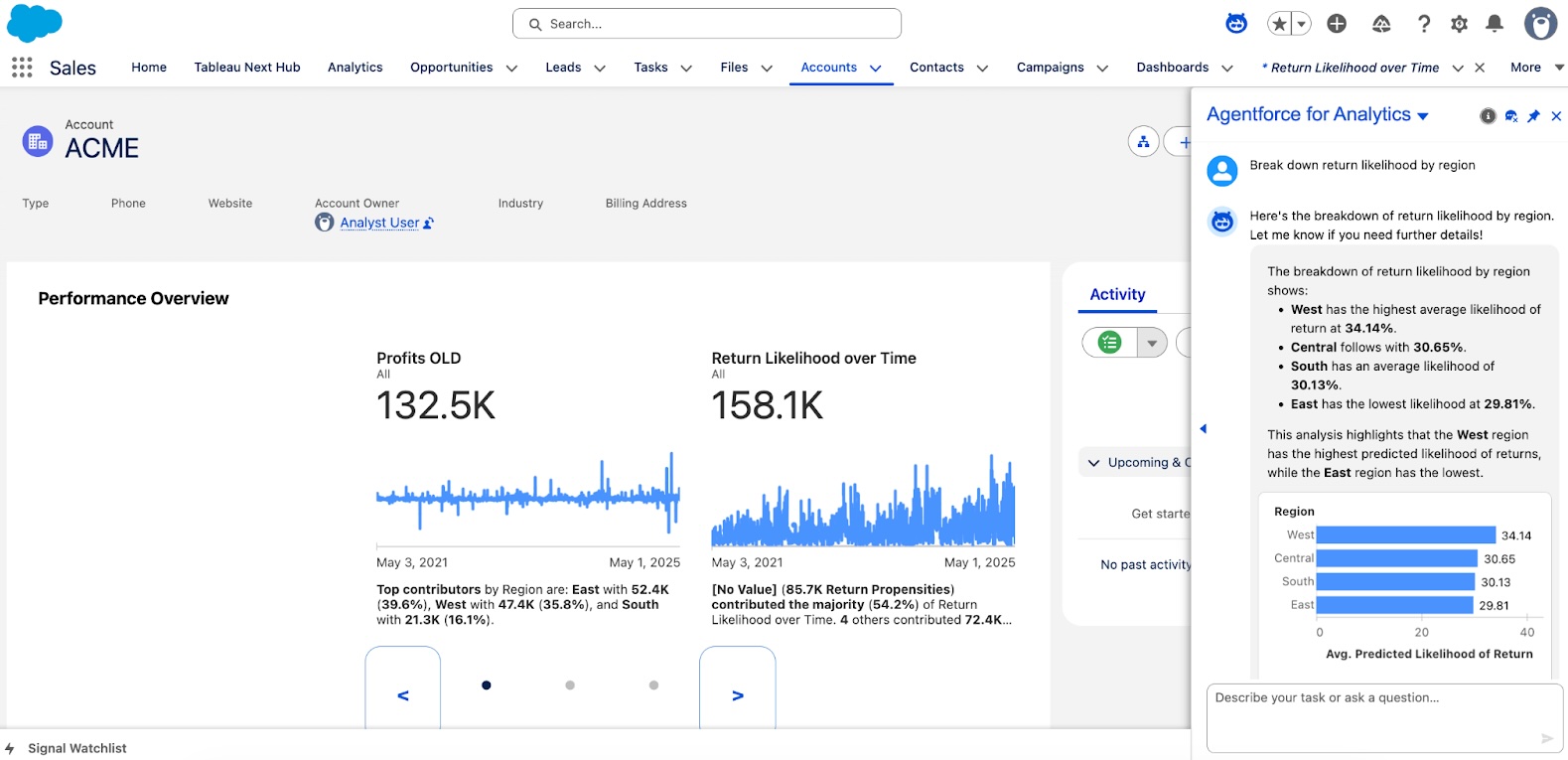Viewport: 1568px width, 760px height.
Task: Expand the Opportunities tab dropdown chevron
Action: pyautogui.click(x=511, y=69)
